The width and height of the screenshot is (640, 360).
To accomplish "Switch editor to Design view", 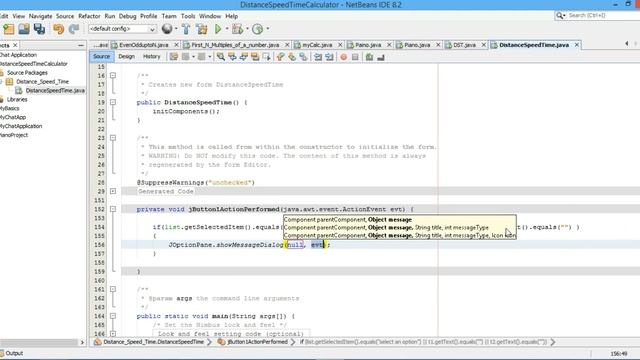I will (x=127, y=57).
